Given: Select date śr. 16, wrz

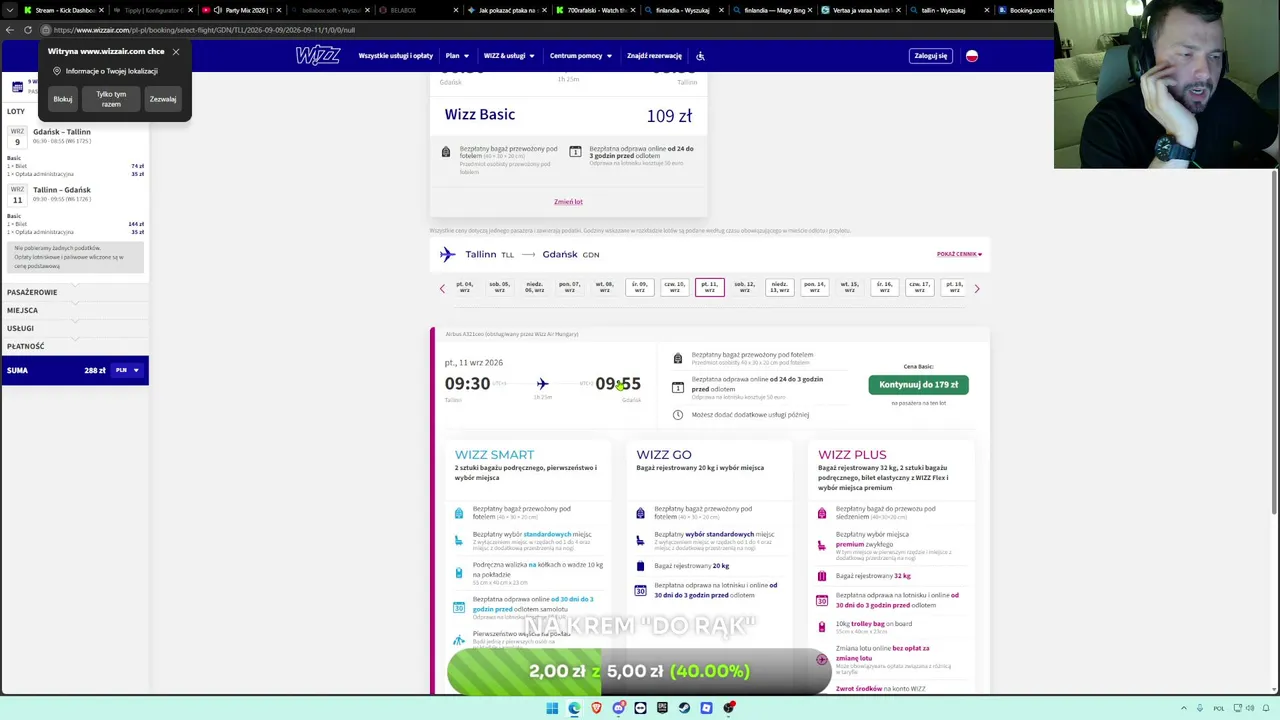Looking at the screenshot, I should point(884,288).
